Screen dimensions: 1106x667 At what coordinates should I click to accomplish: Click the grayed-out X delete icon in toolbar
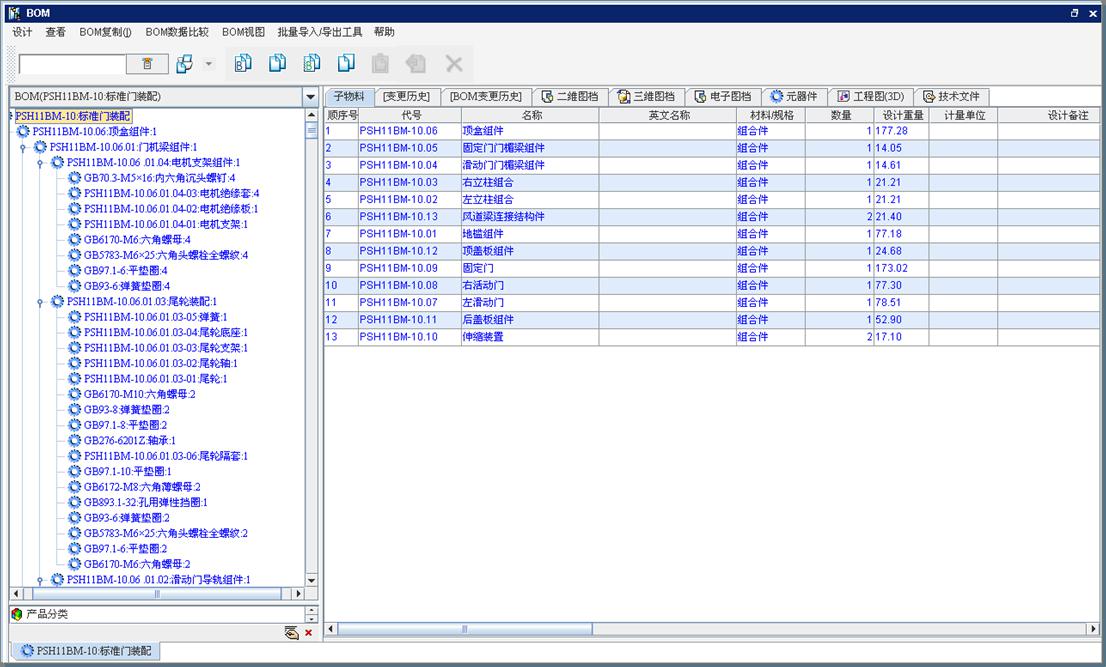tap(454, 64)
